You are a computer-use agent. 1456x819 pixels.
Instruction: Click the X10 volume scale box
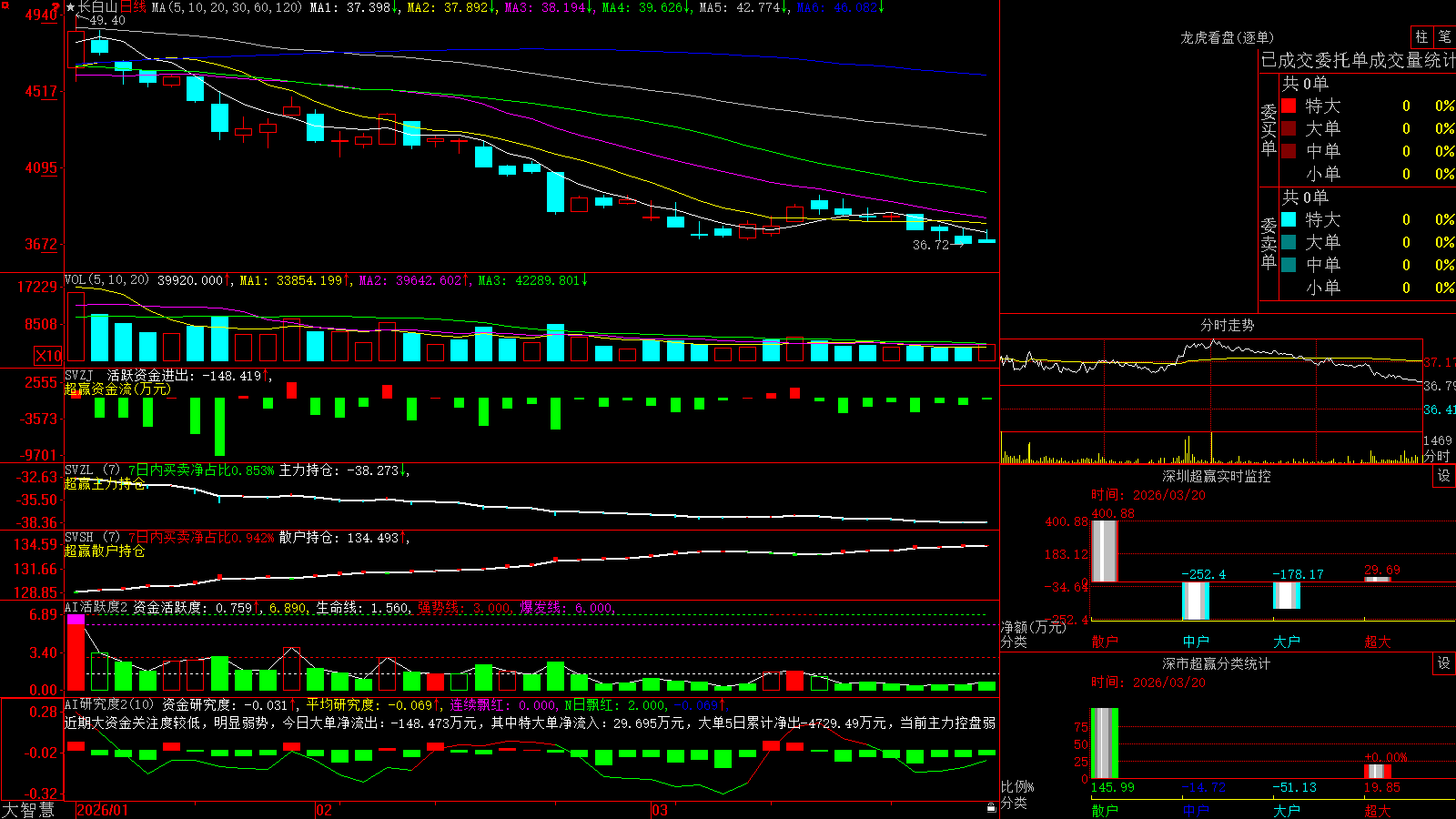tap(48, 356)
